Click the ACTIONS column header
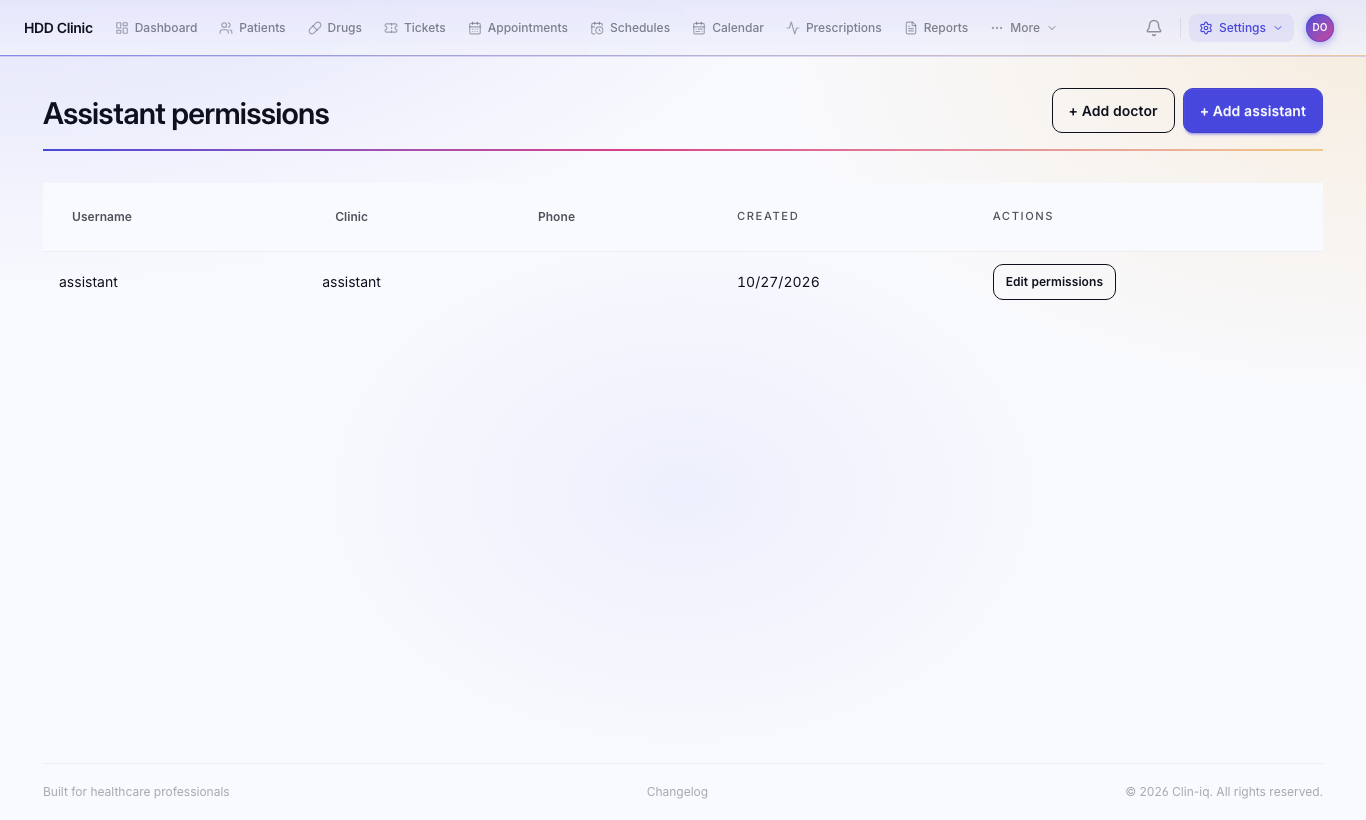 coord(1023,216)
